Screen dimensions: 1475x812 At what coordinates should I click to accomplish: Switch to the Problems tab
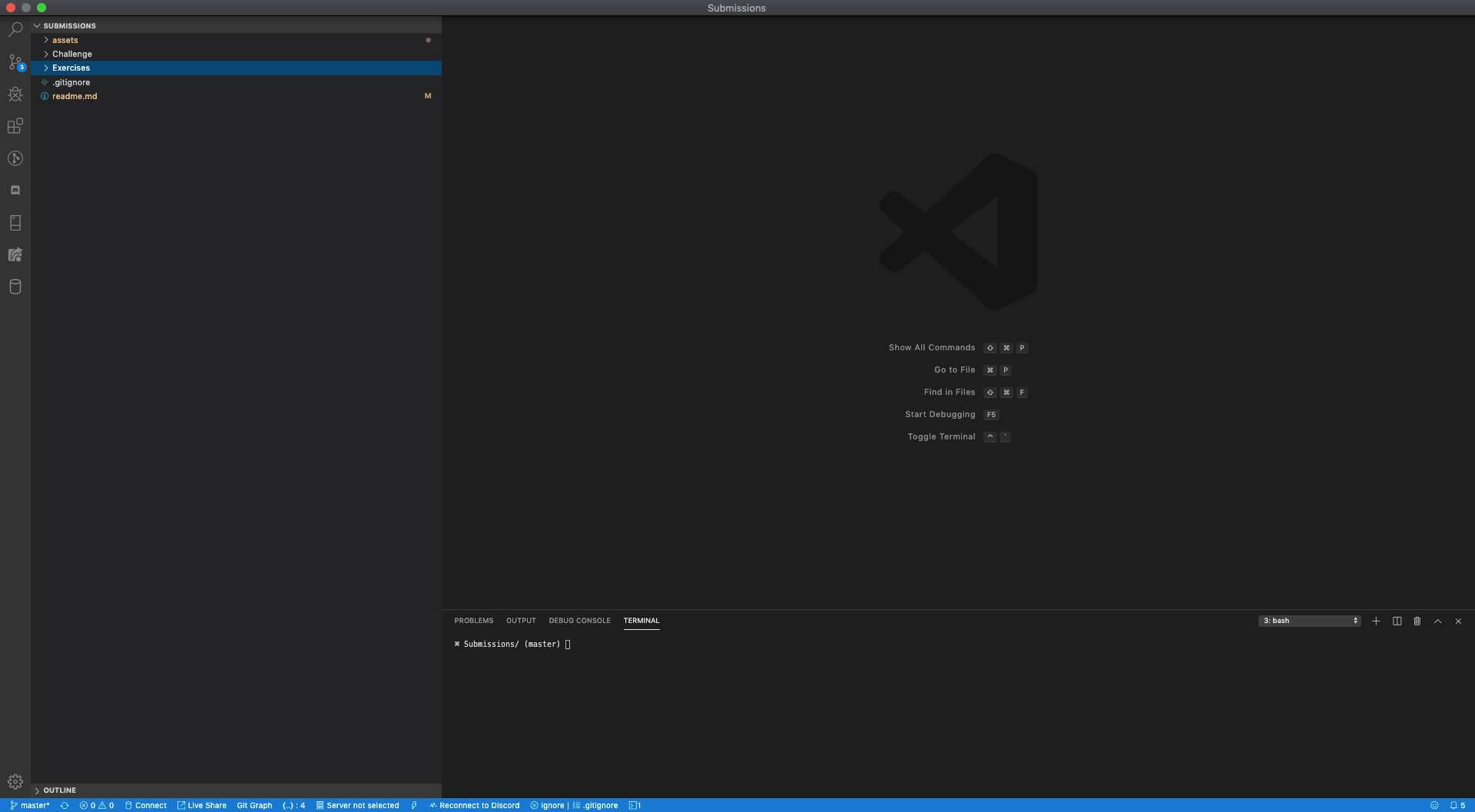[x=473, y=621]
